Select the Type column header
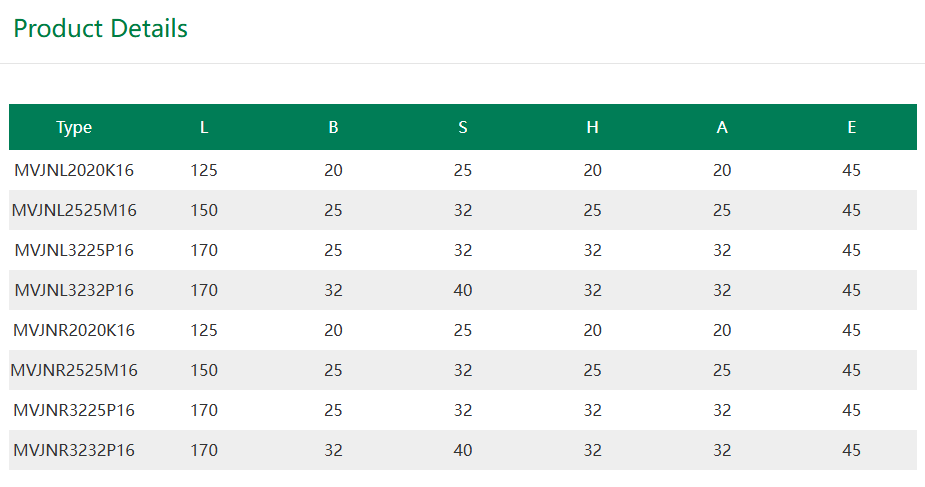The height and width of the screenshot is (487, 925). 74,127
